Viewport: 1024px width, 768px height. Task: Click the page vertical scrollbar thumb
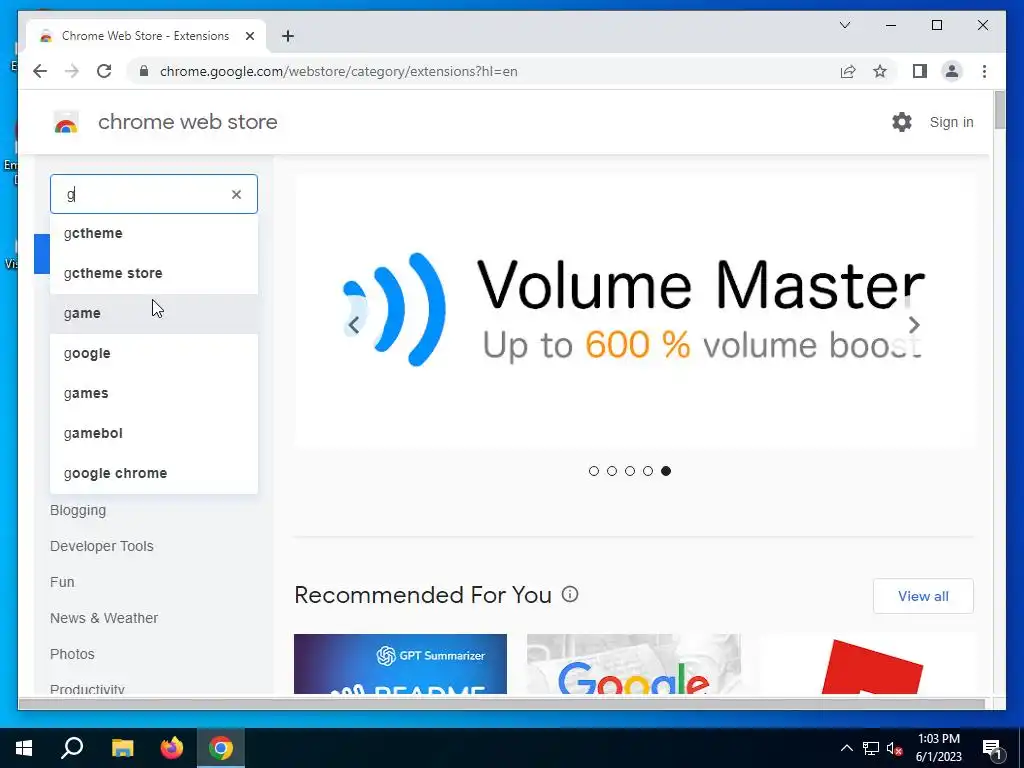[999, 110]
